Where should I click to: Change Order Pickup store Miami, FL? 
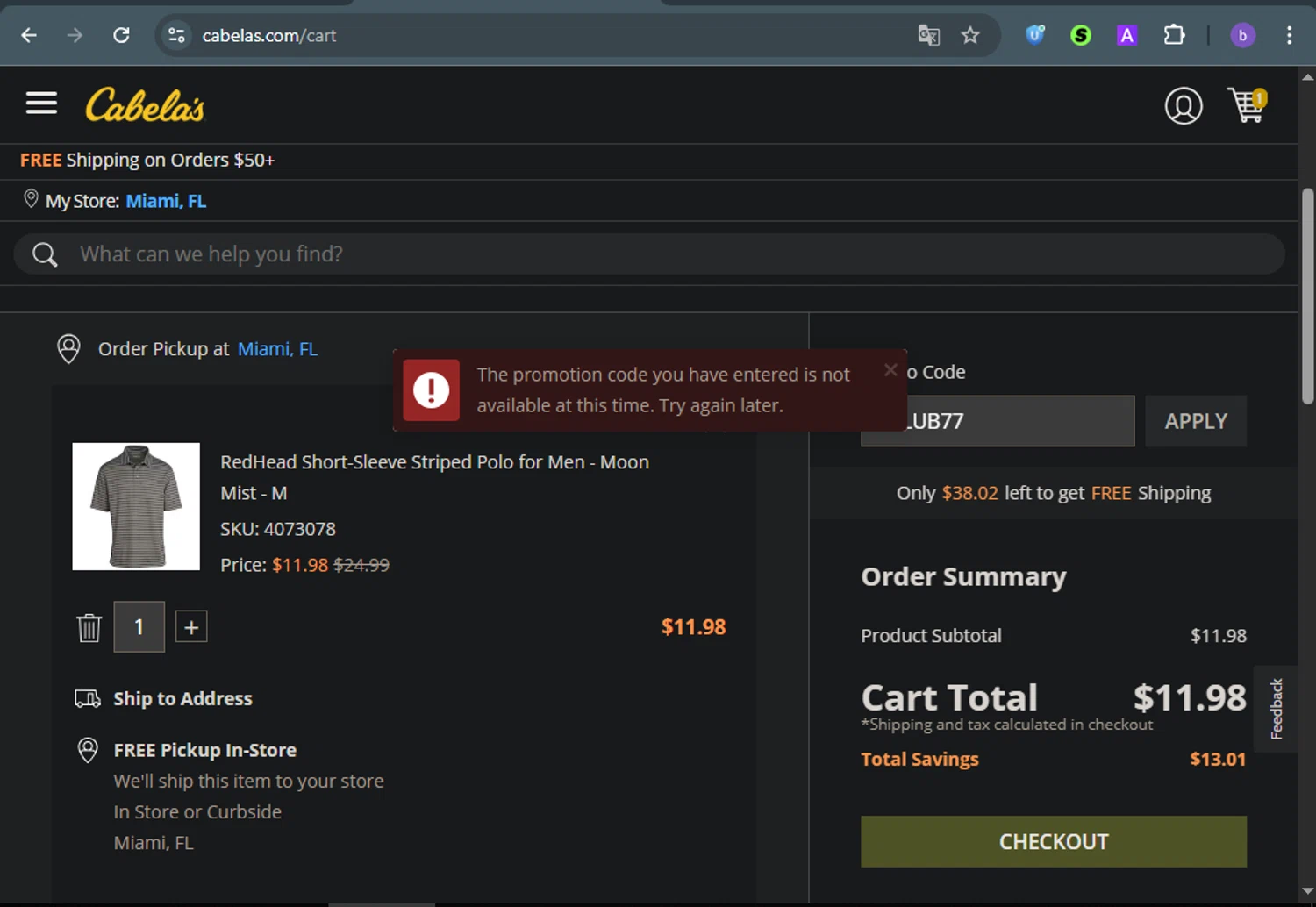[277, 349]
